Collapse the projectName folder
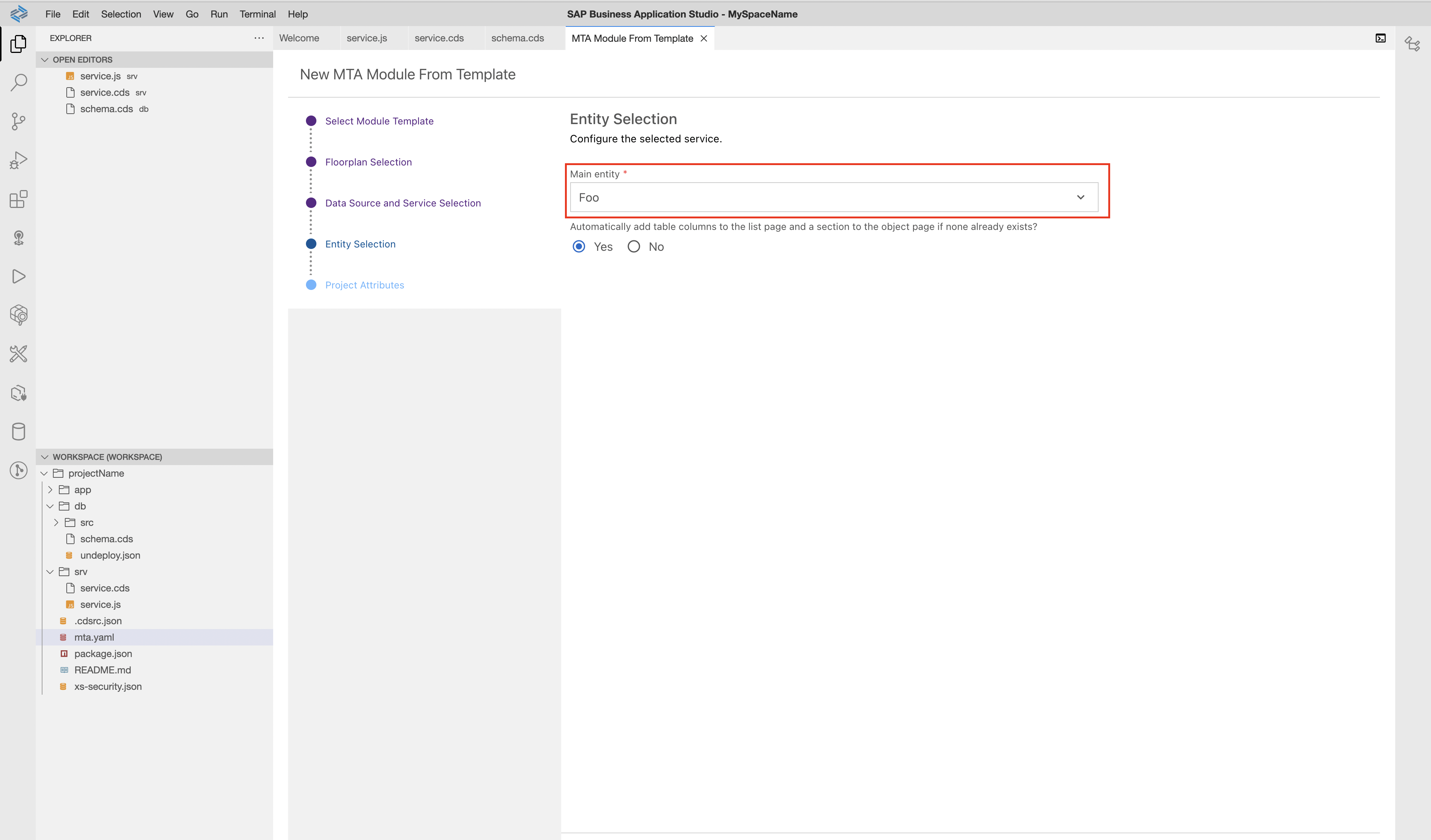 pos(44,473)
